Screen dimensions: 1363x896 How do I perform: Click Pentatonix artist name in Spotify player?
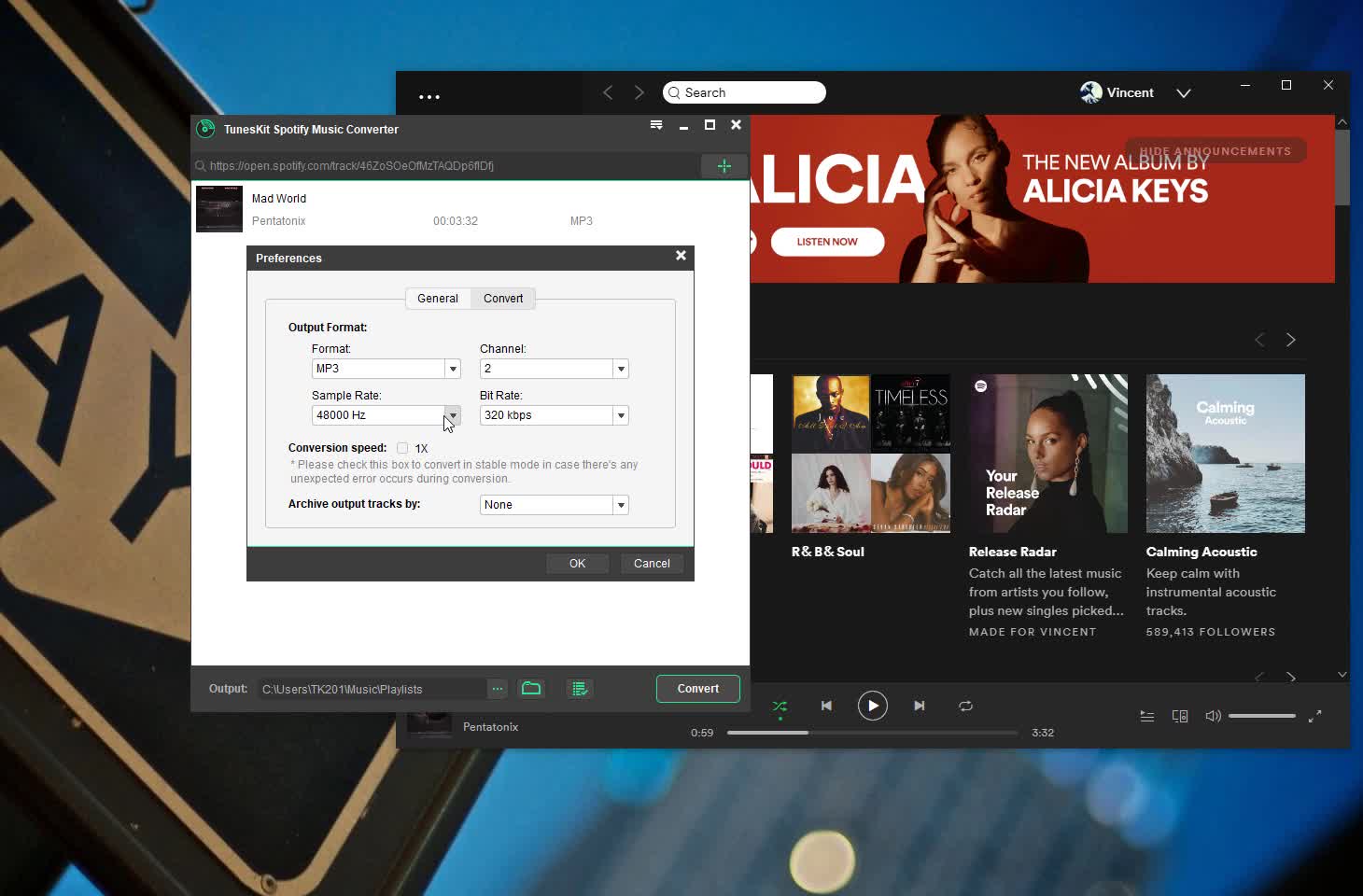click(x=490, y=727)
